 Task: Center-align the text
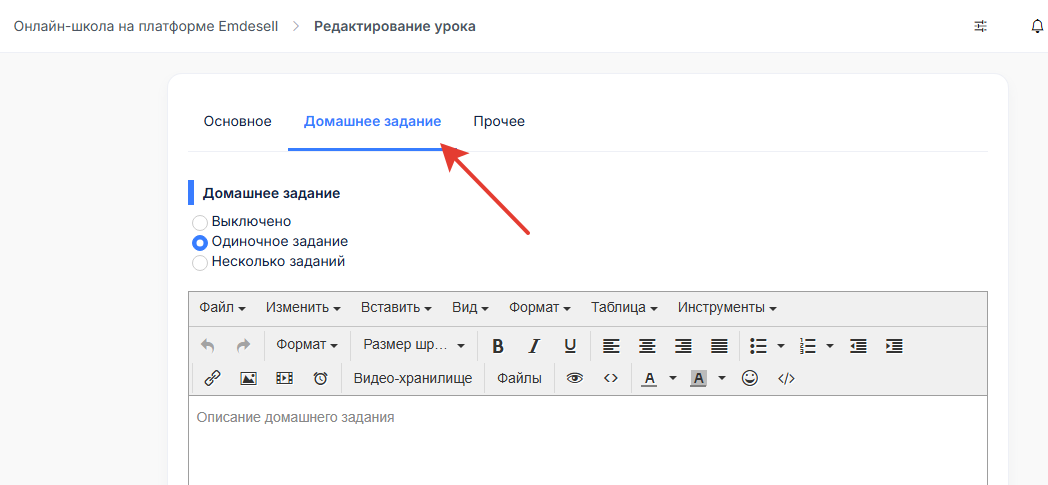[x=647, y=345]
